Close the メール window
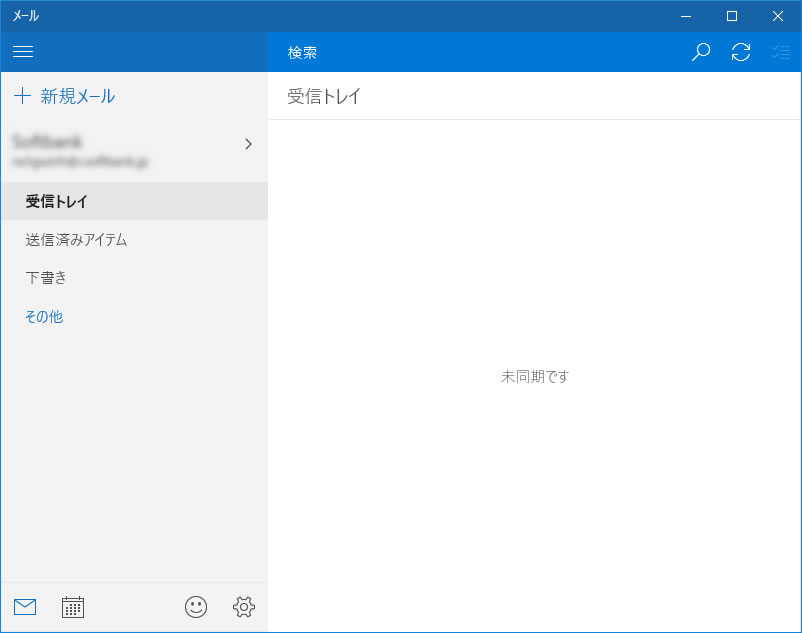Viewport: 802px width, 633px height. pos(778,16)
